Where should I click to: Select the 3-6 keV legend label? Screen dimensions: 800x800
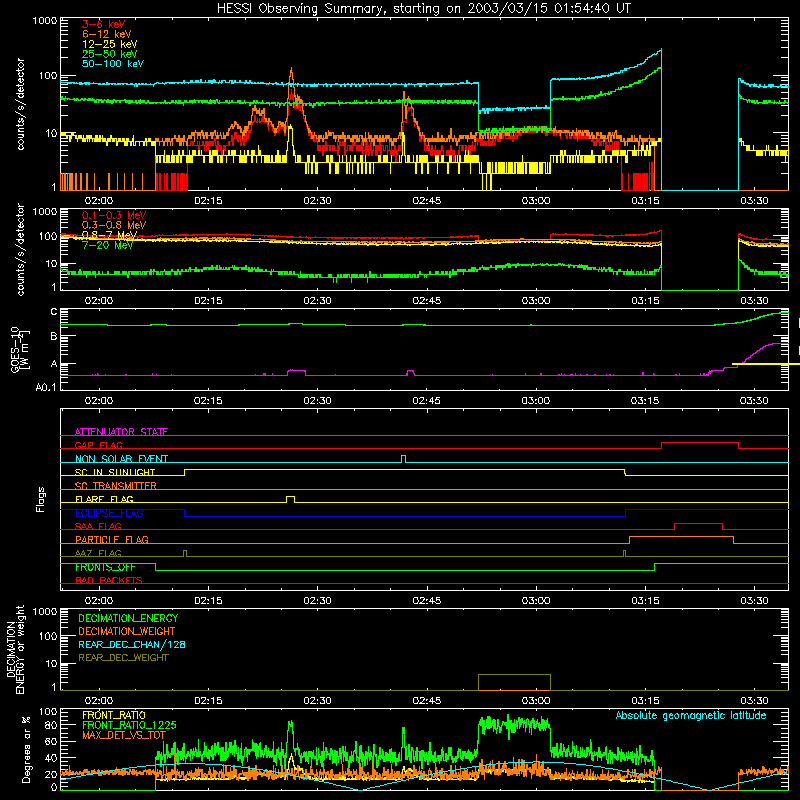(x=103, y=24)
